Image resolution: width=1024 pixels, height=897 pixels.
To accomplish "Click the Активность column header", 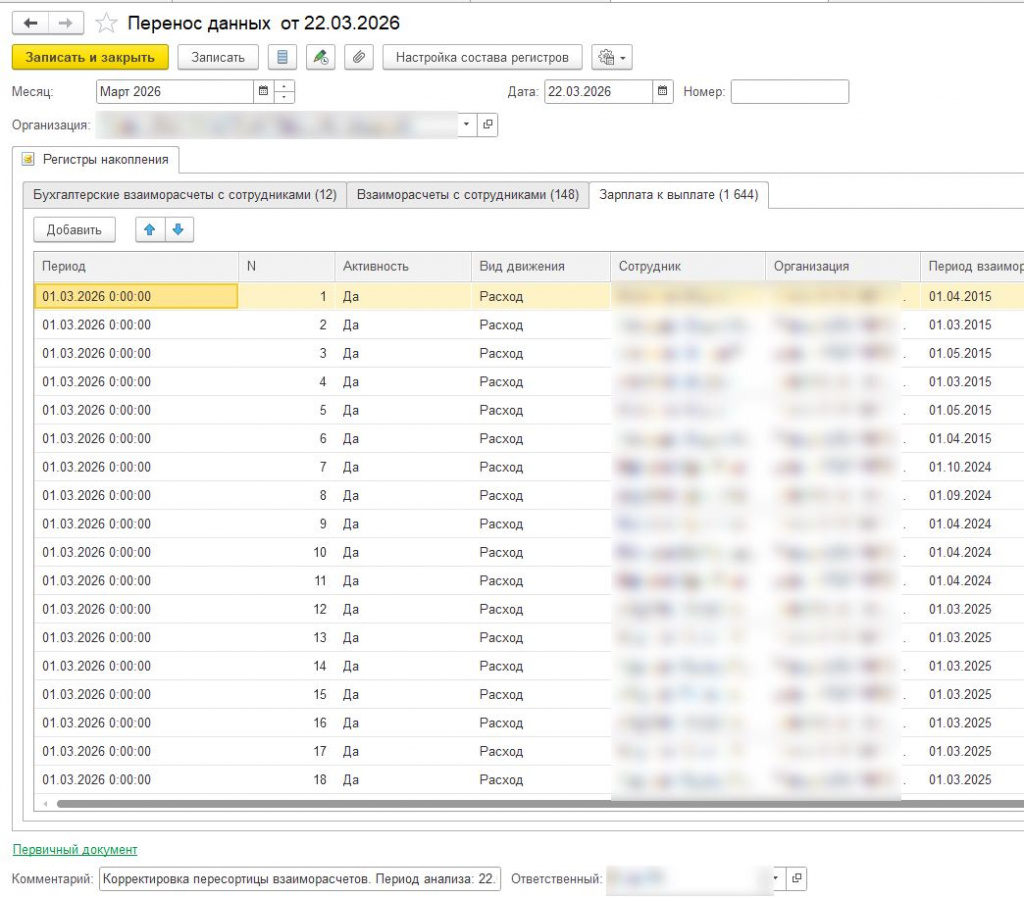I will click(x=403, y=266).
